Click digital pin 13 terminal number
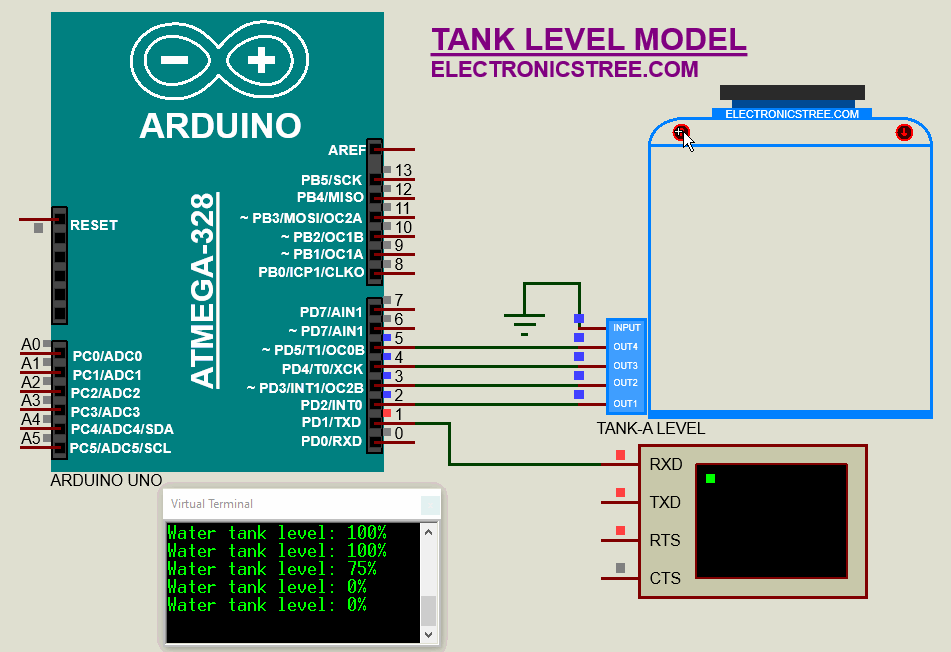The image size is (951, 652). (403, 170)
